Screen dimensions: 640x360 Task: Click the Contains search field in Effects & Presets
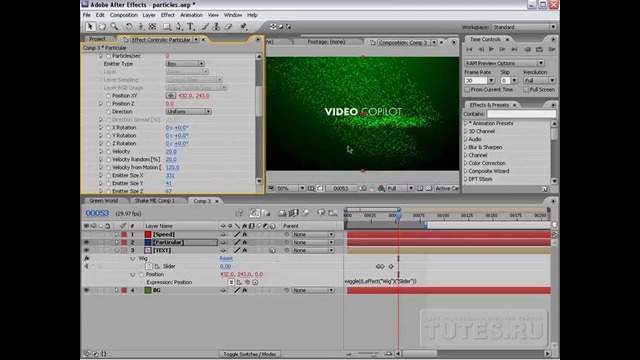(x=521, y=114)
